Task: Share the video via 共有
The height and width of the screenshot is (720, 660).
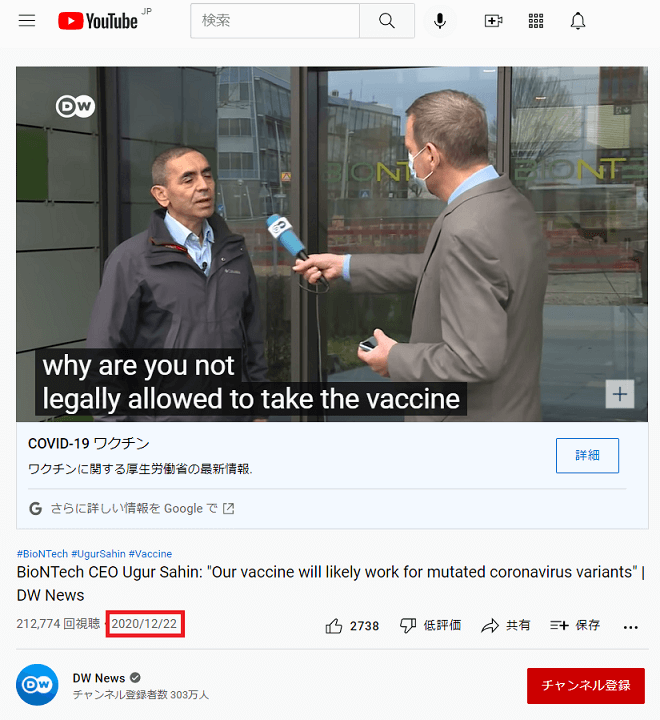Action: (506, 625)
